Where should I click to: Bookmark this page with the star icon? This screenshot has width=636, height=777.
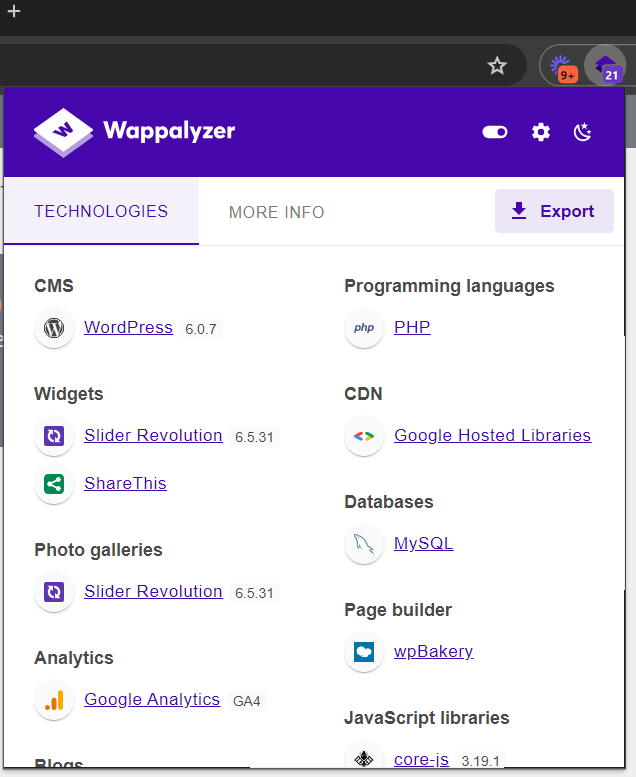(x=497, y=65)
